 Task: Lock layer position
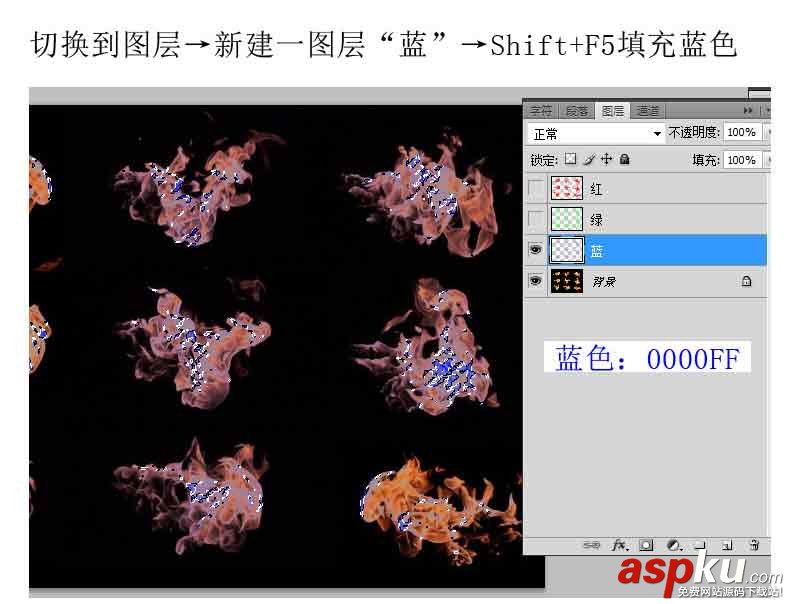coord(607,159)
